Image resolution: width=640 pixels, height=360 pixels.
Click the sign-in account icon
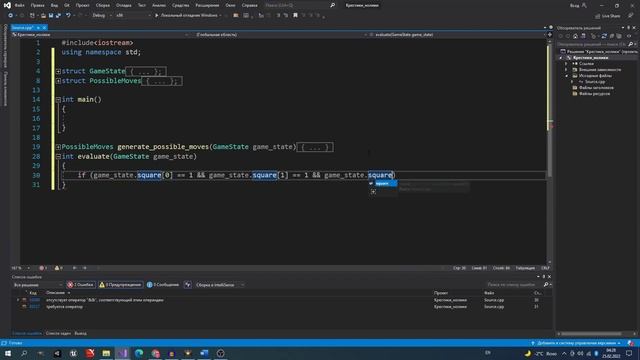tap(584, 5)
